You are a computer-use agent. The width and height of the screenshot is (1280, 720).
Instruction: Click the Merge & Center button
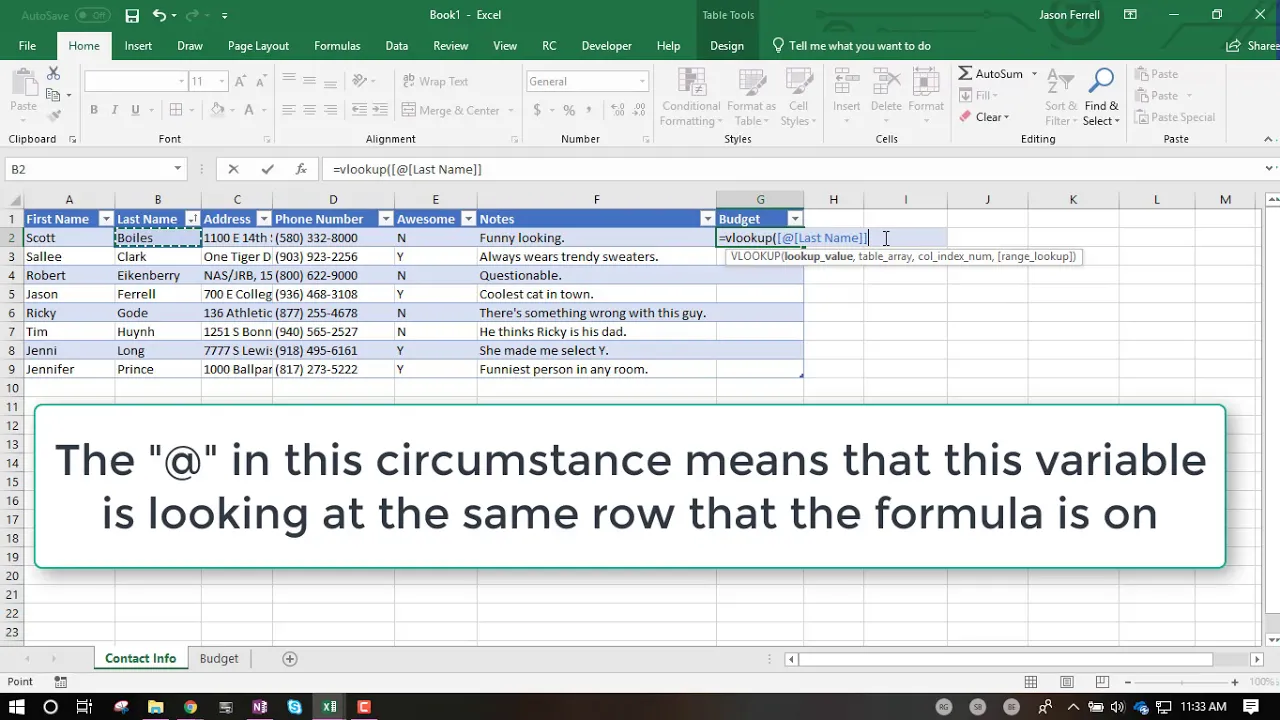coord(459,110)
